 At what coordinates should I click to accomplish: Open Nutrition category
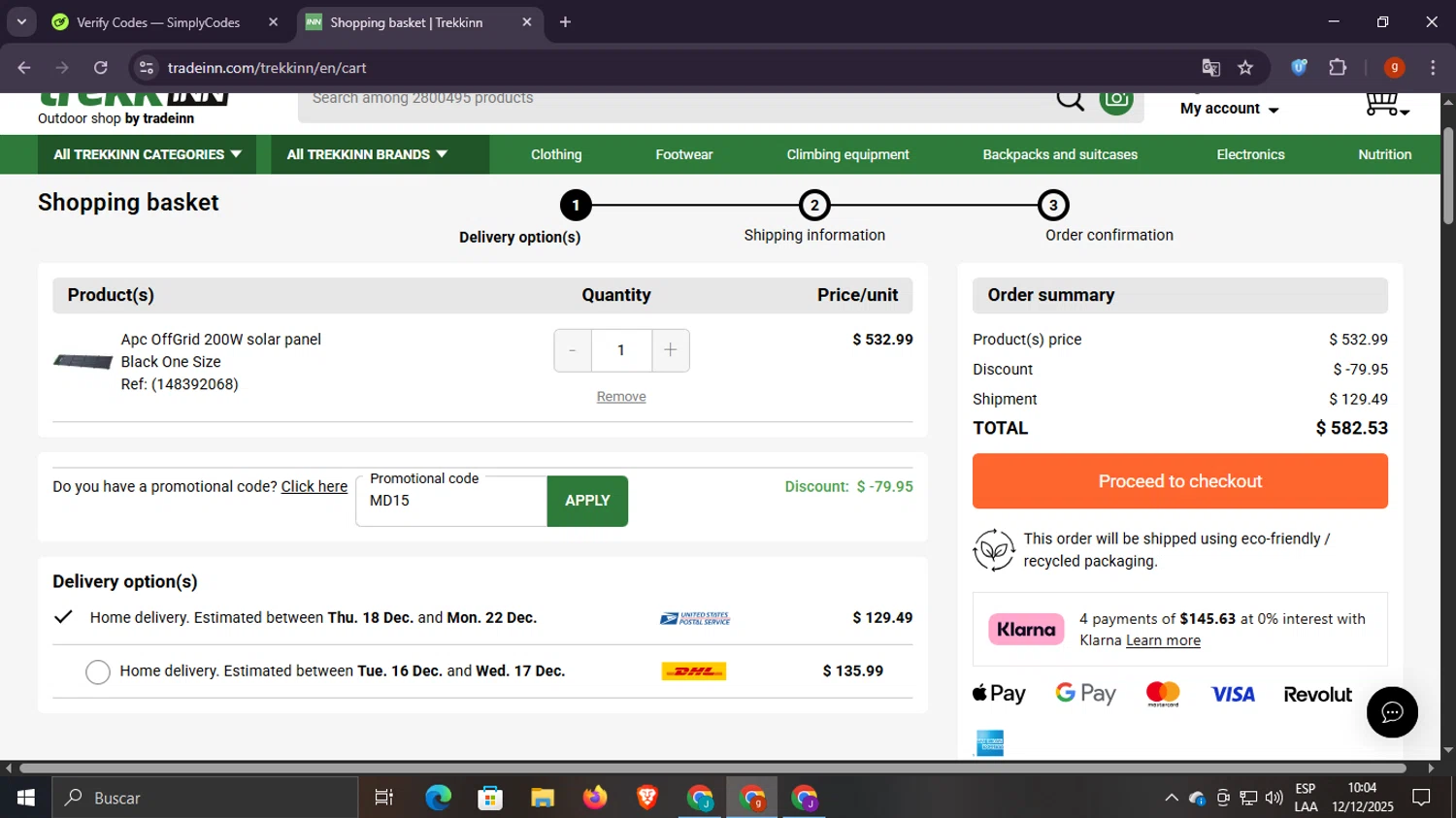coord(1384,154)
